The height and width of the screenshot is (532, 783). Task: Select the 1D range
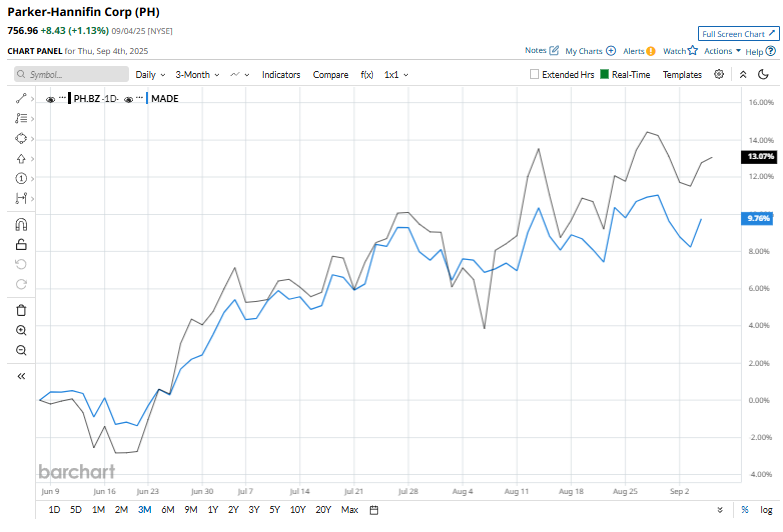tap(54, 510)
